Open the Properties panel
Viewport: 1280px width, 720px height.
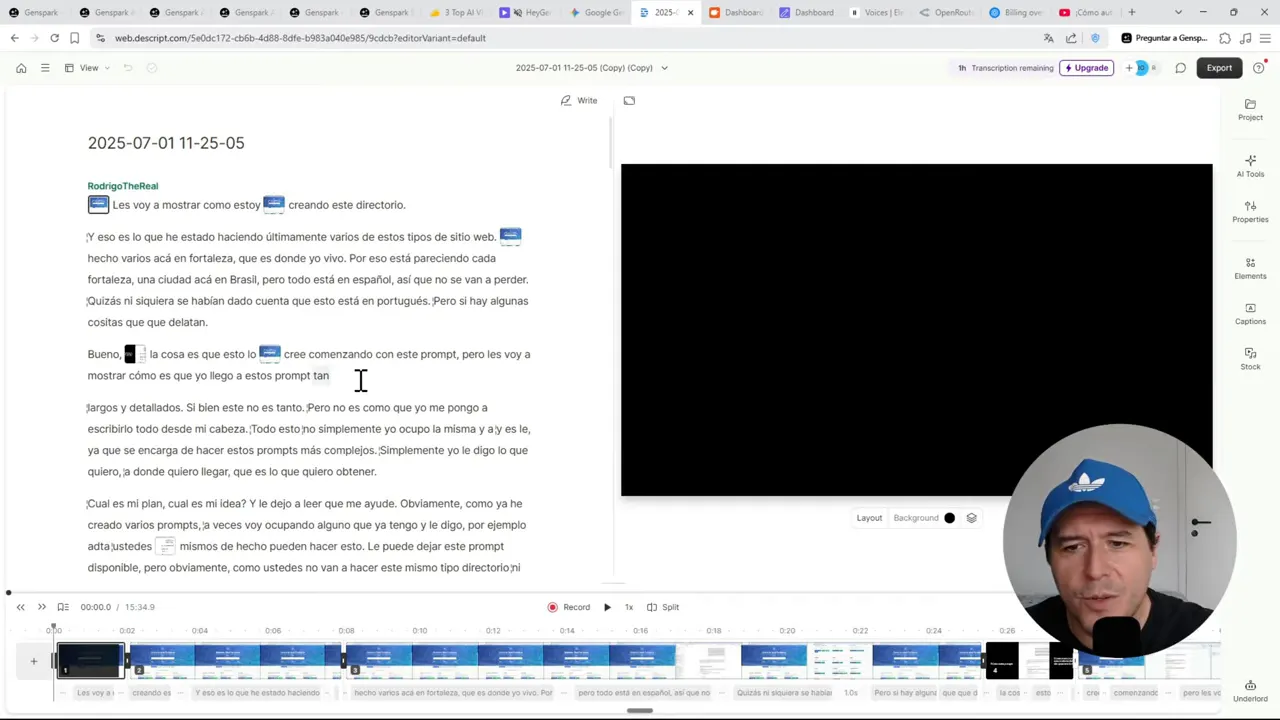click(x=1250, y=212)
